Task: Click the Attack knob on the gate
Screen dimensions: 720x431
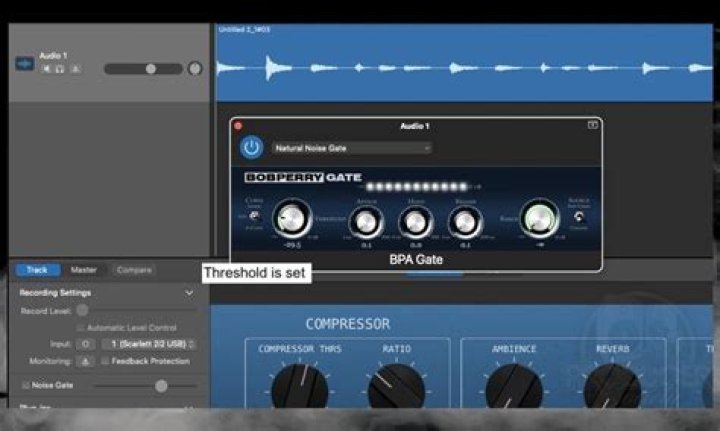Action: tap(366, 223)
